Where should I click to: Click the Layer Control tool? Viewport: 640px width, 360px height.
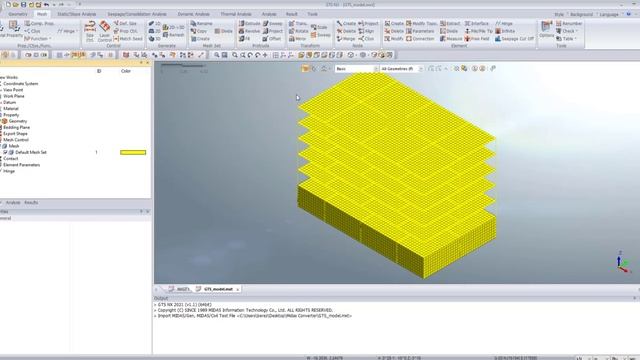pos(104,31)
